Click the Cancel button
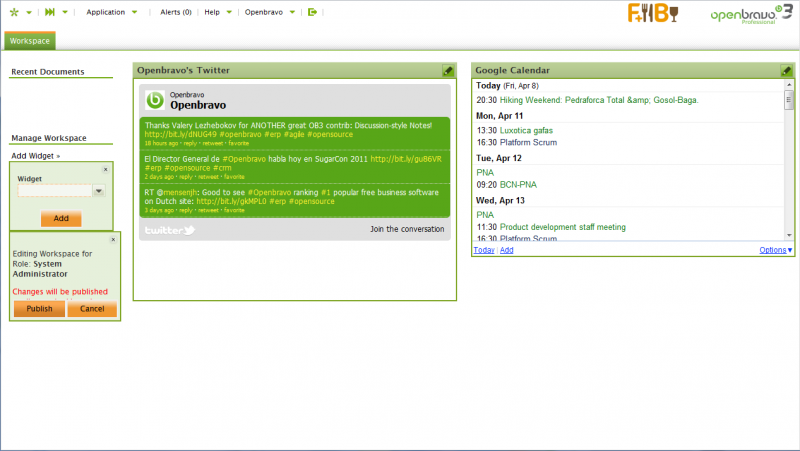Viewport: 800px width, 451px height. (x=92, y=309)
